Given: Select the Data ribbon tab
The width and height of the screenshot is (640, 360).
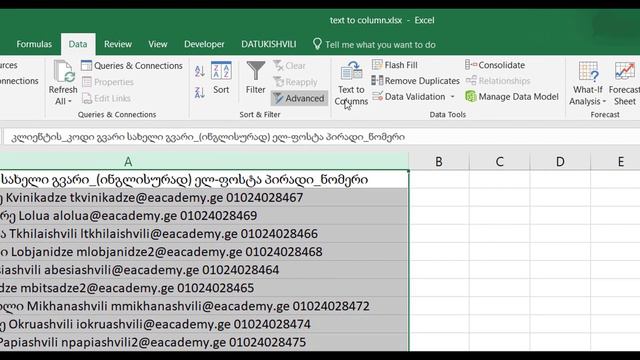Looking at the screenshot, I should [x=78, y=44].
